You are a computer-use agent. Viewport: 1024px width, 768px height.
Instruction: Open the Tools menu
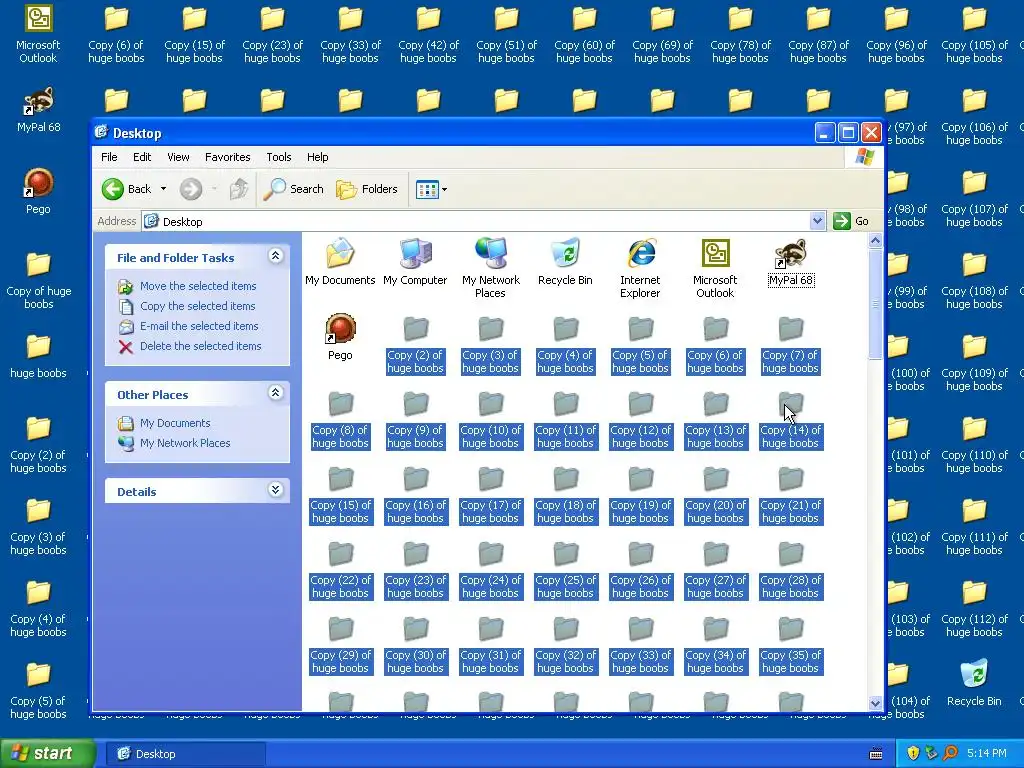point(279,157)
